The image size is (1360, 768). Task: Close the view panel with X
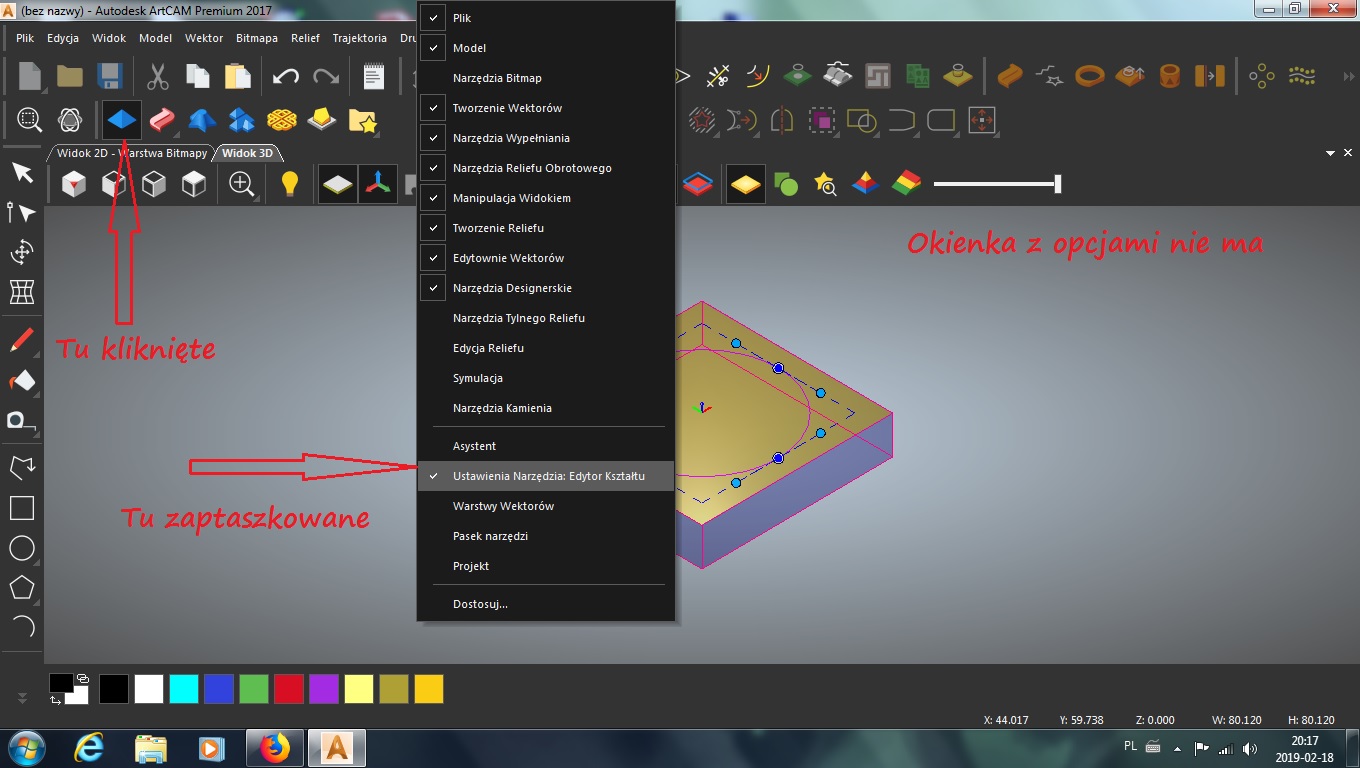tap(1348, 153)
